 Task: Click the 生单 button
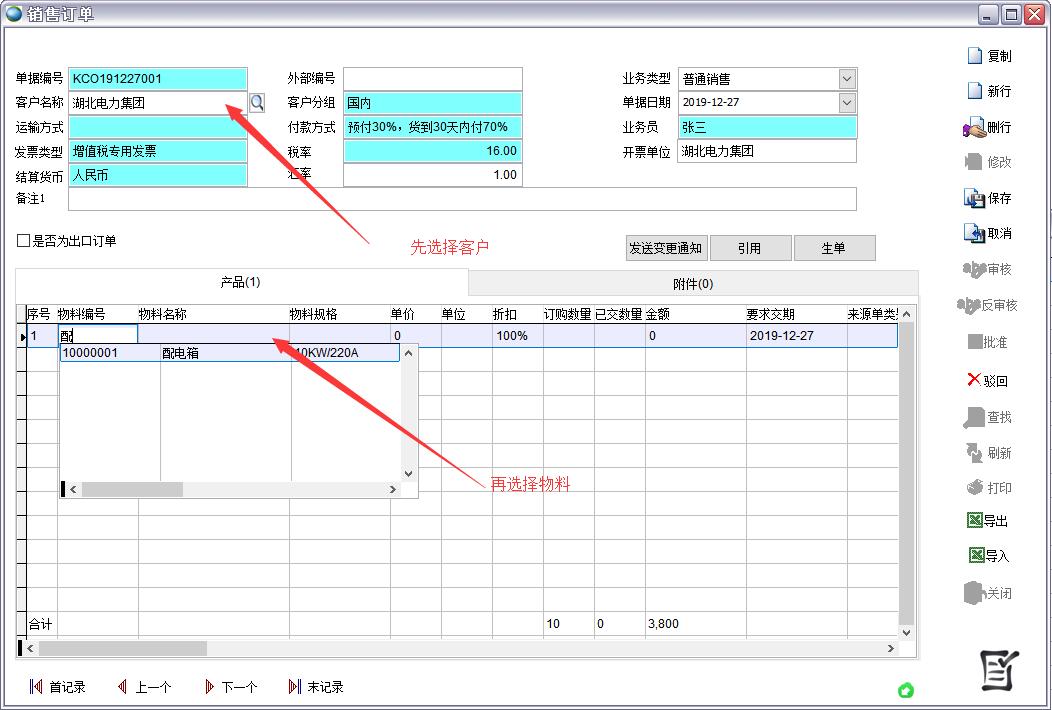click(833, 248)
